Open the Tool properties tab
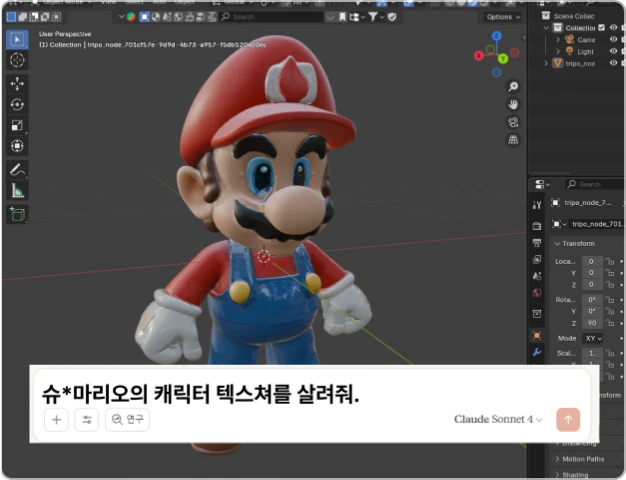The width and height of the screenshot is (626, 480). point(537,205)
